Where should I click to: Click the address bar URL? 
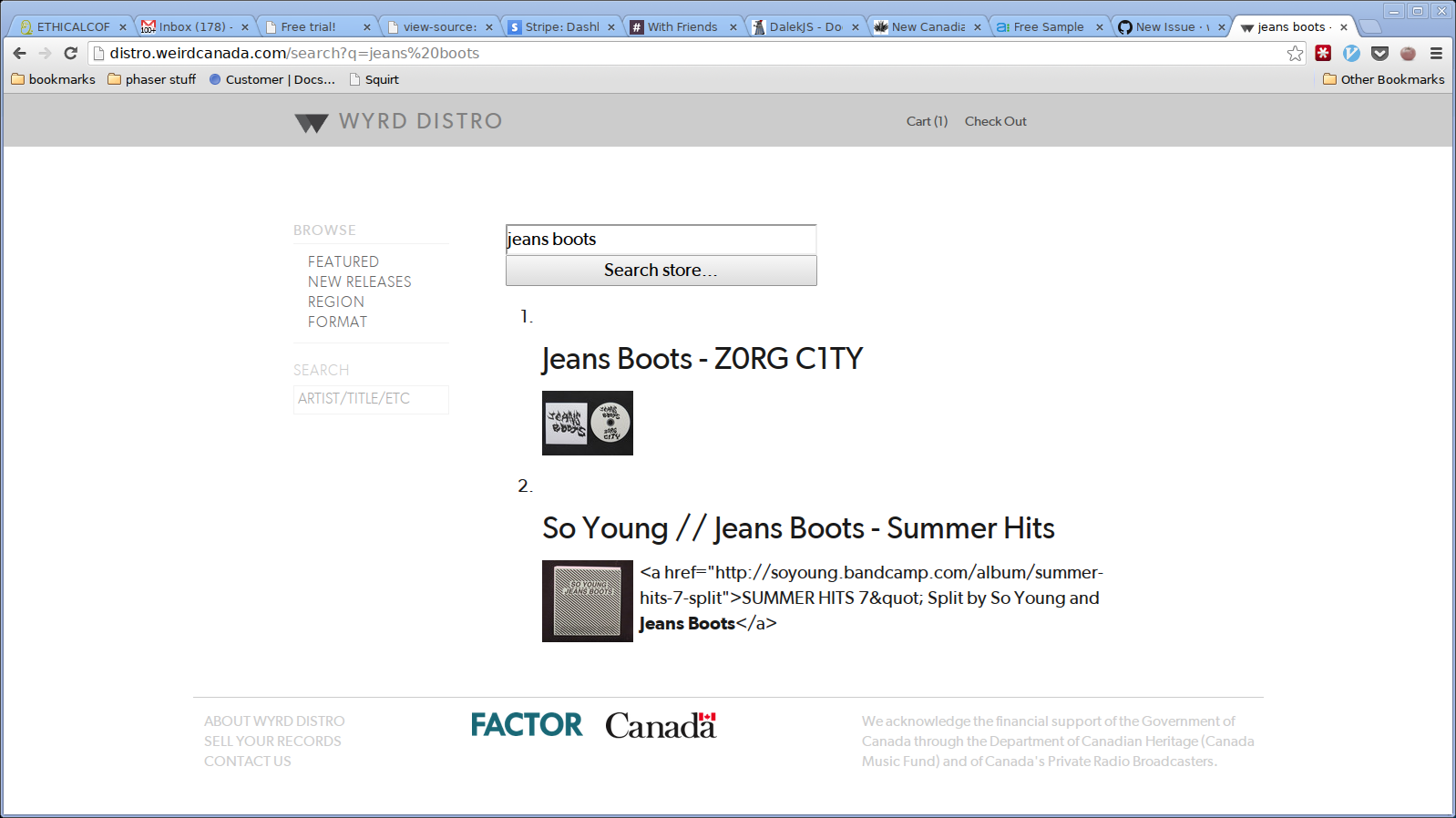pos(294,53)
